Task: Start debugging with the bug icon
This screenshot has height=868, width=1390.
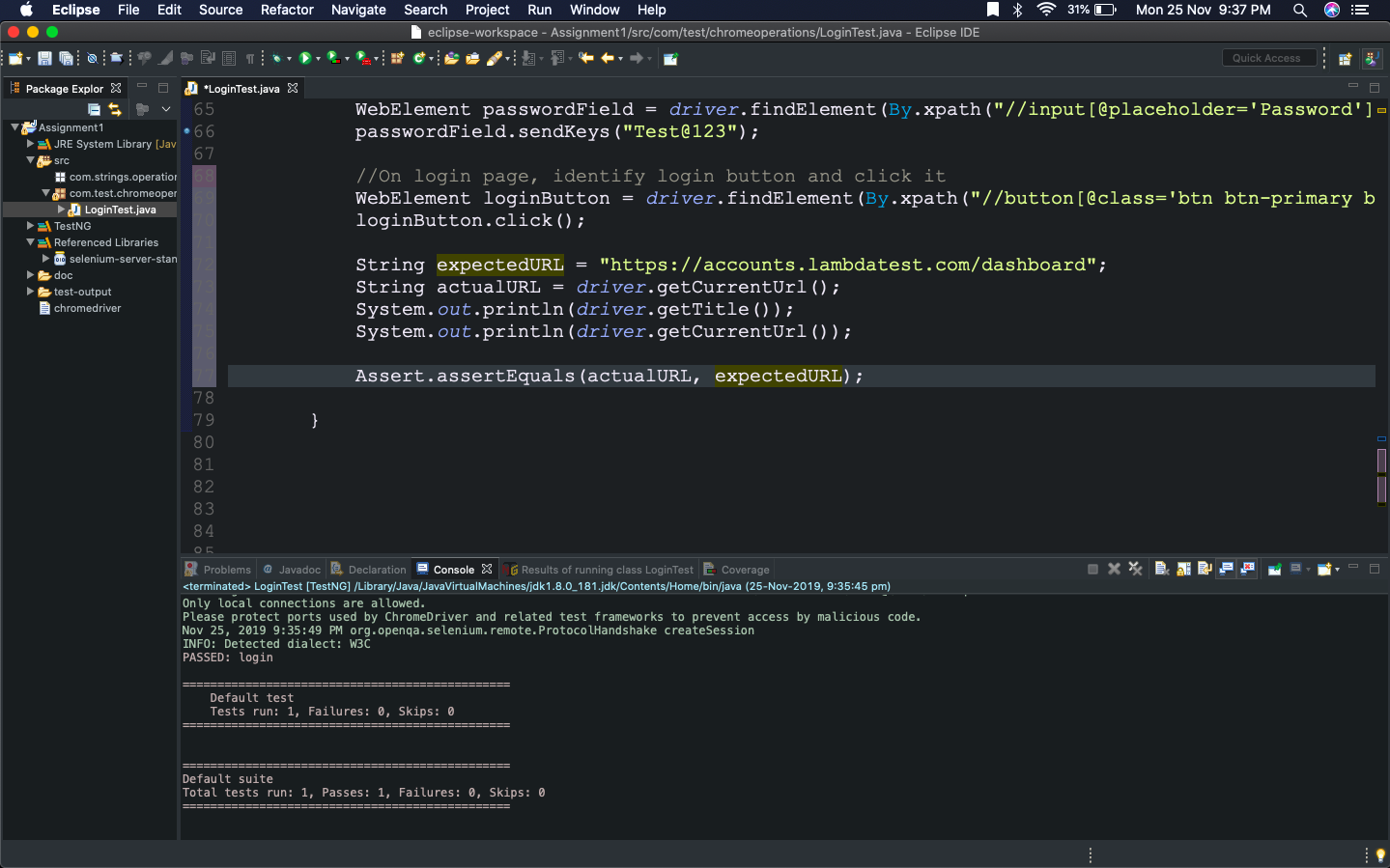Action: [x=277, y=59]
